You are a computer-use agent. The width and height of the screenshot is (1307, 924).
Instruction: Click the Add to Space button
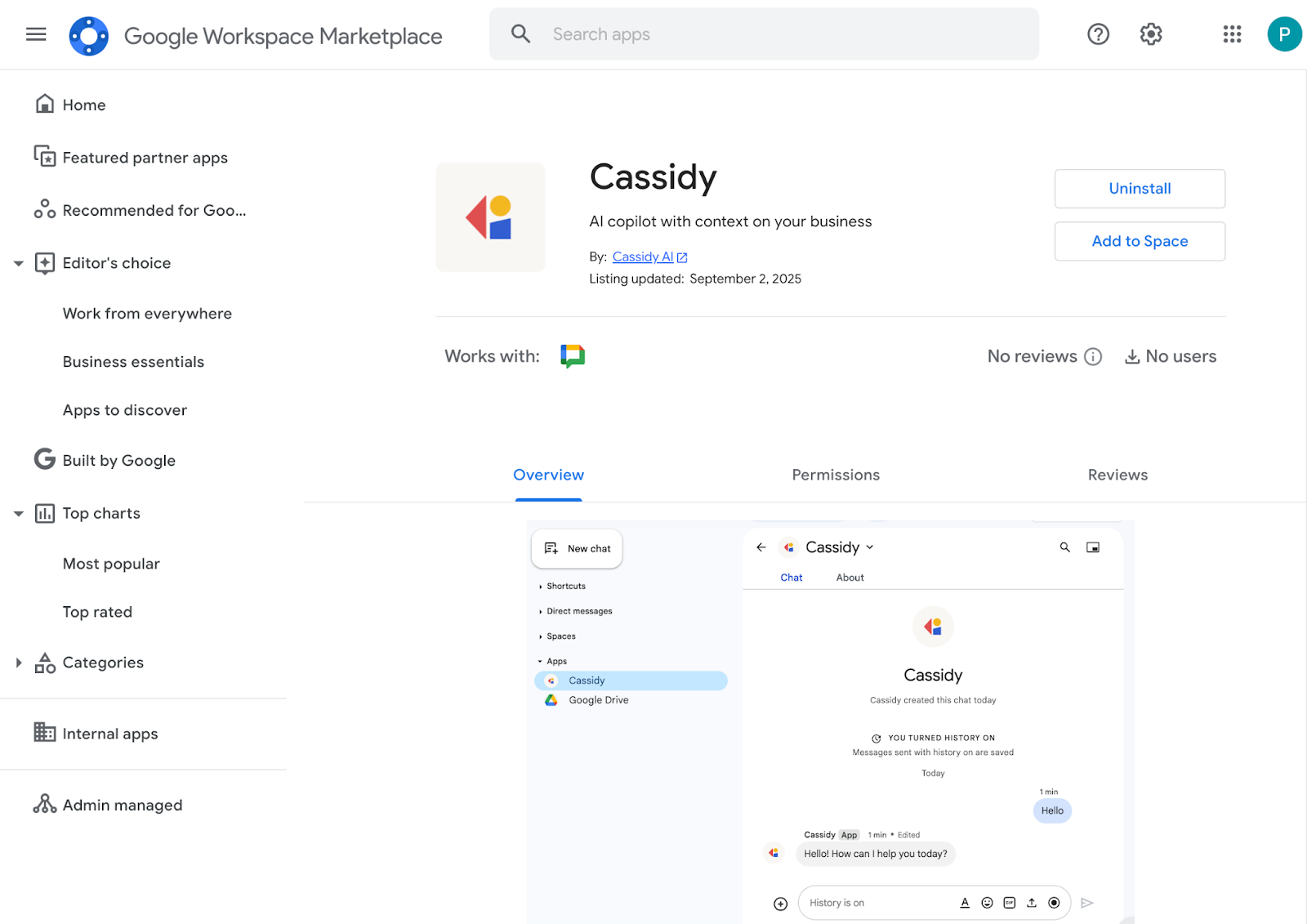click(1139, 241)
